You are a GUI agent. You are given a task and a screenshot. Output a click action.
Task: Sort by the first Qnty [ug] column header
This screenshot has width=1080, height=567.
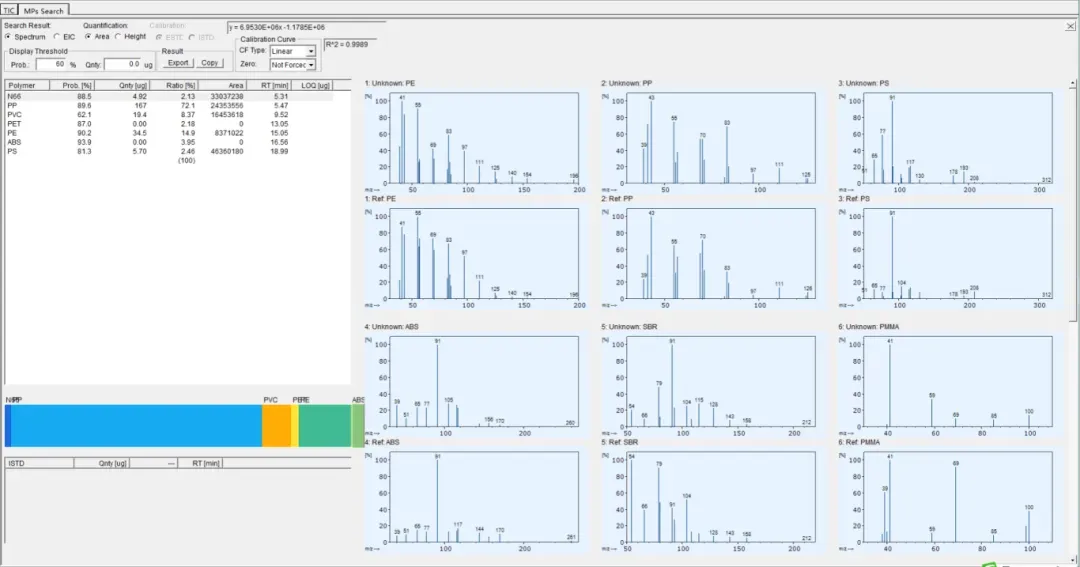tap(122, 85)
